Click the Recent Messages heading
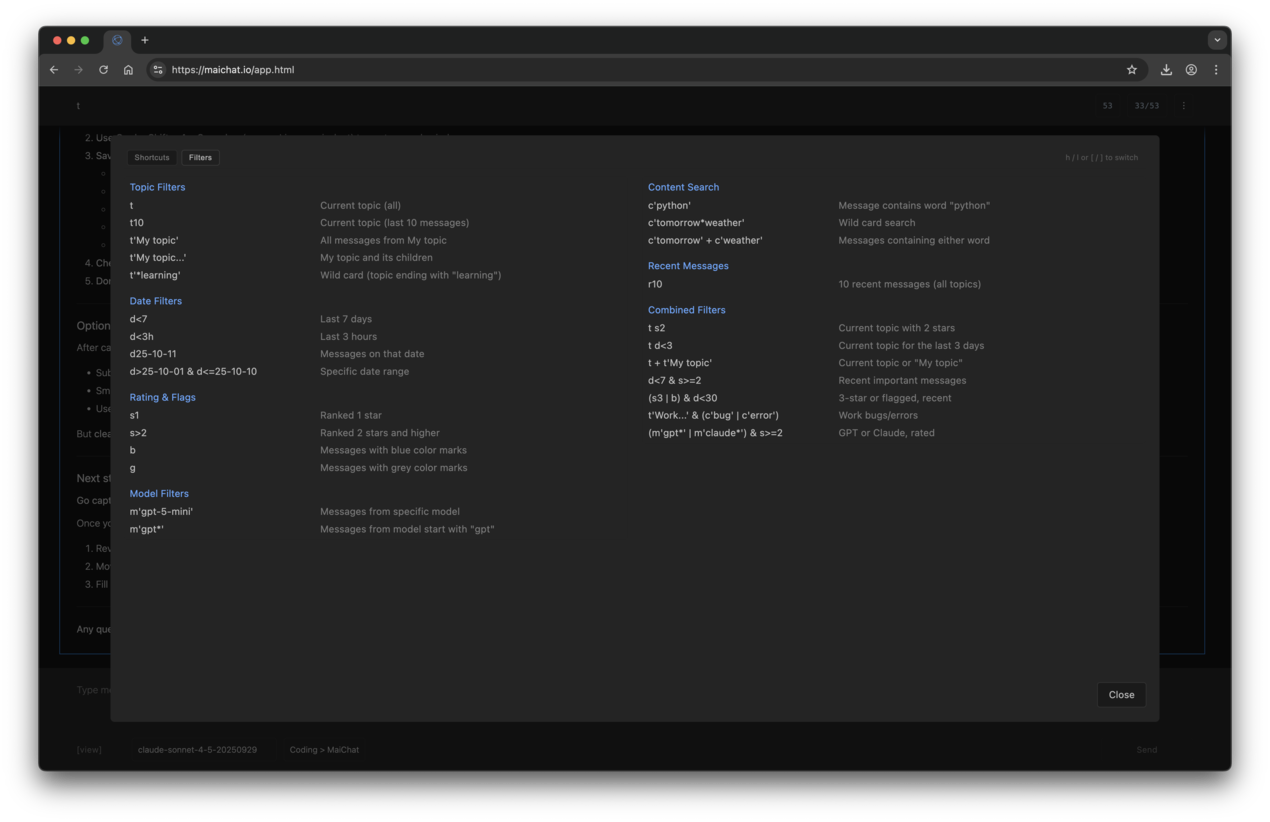The height and width of the screenshot is (822, 1270). pos(688,266)
